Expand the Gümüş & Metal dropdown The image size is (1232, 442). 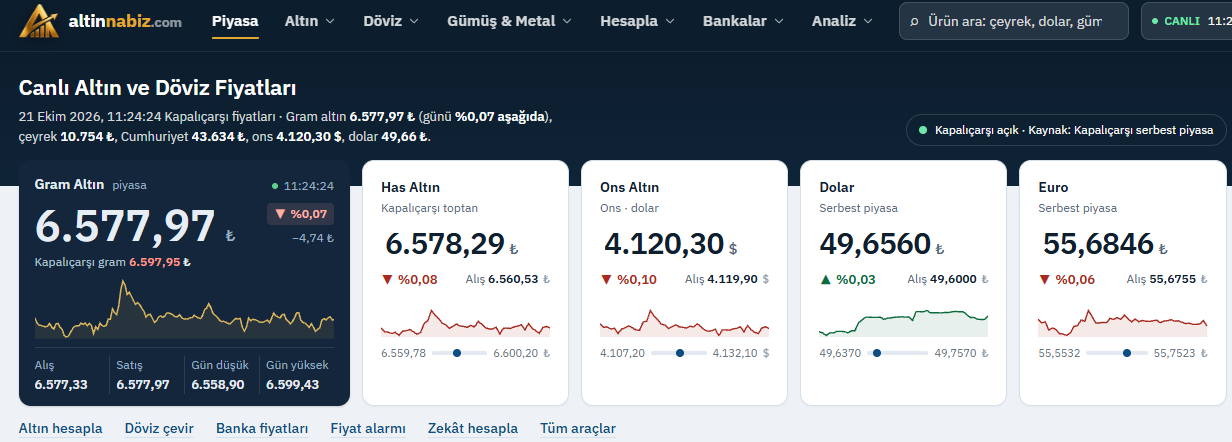(x=510, y=21)
